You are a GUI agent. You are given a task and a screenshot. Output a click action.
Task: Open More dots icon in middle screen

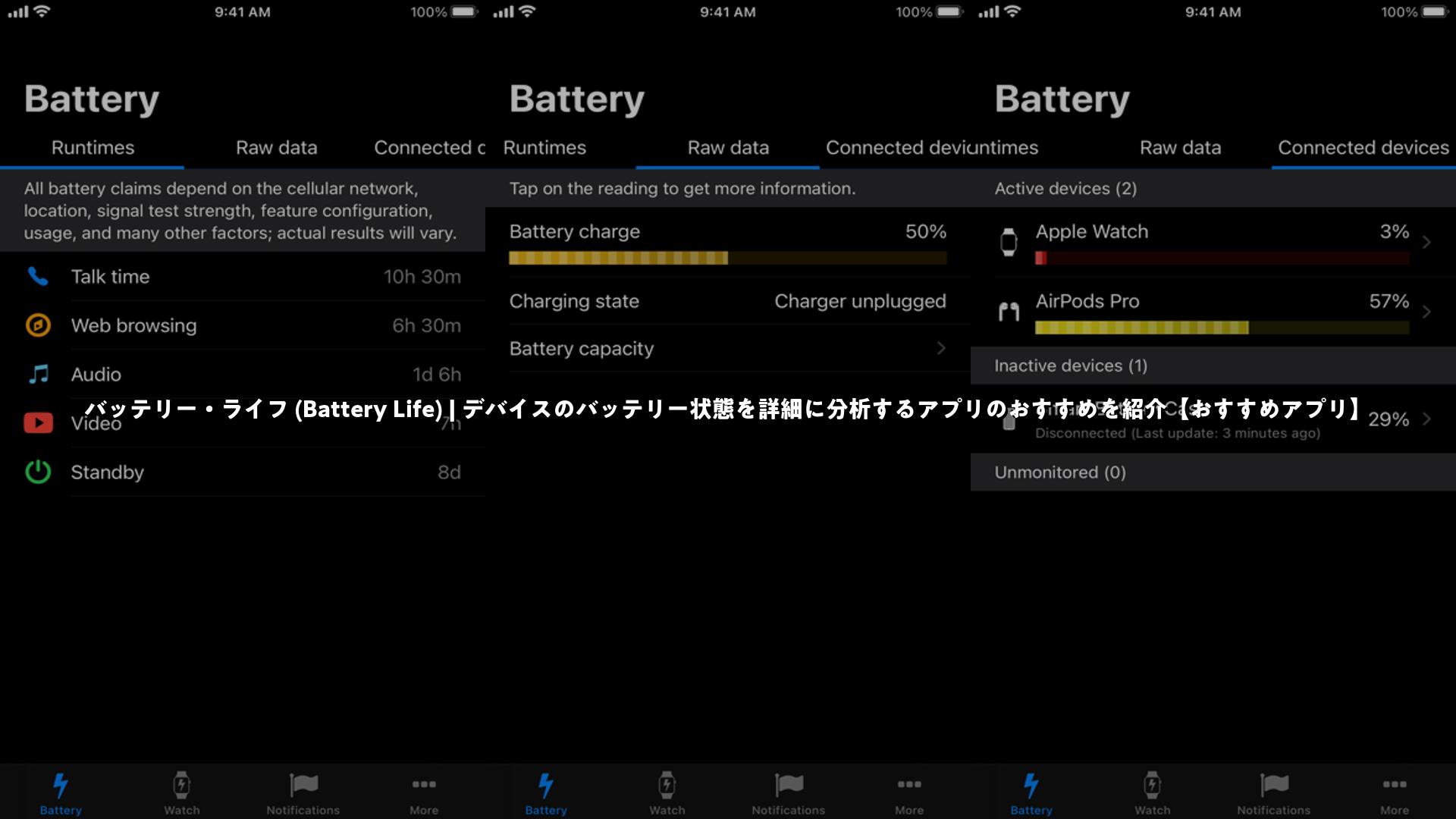(909, 784)
